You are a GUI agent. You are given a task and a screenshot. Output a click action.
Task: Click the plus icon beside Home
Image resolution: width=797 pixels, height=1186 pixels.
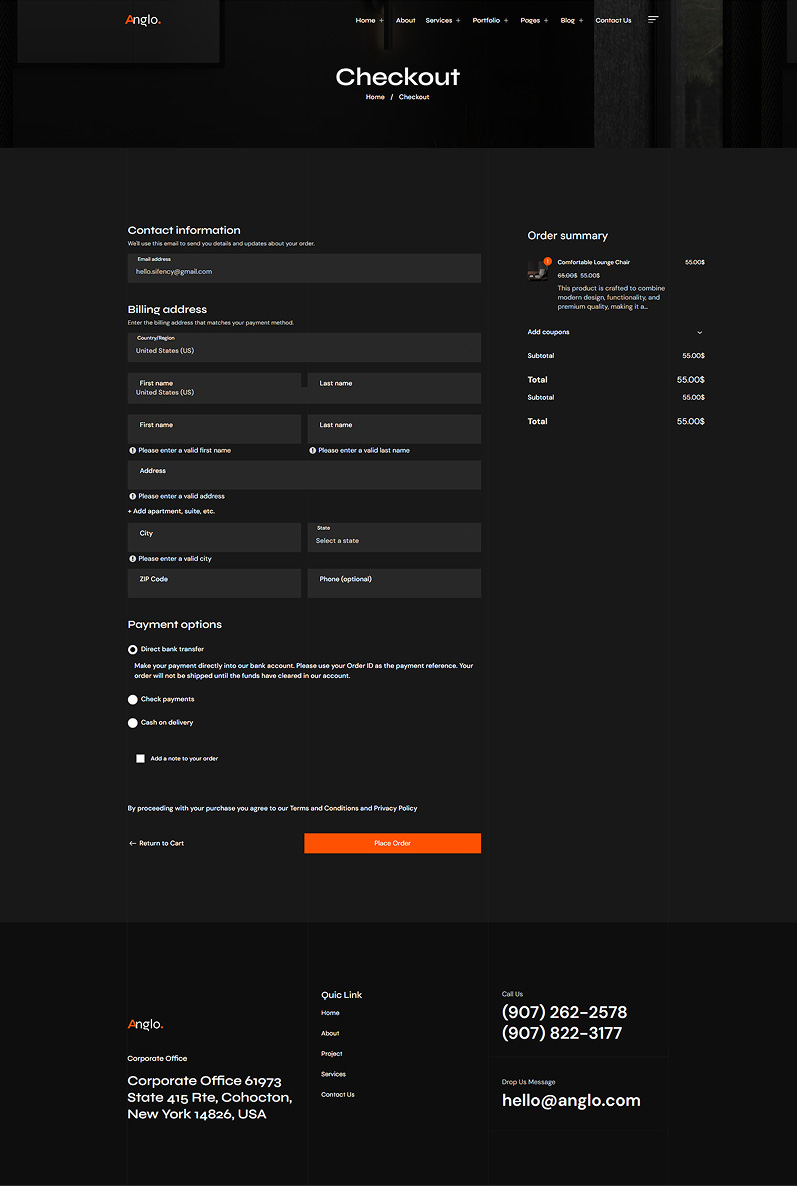click(x=381, y=21)
